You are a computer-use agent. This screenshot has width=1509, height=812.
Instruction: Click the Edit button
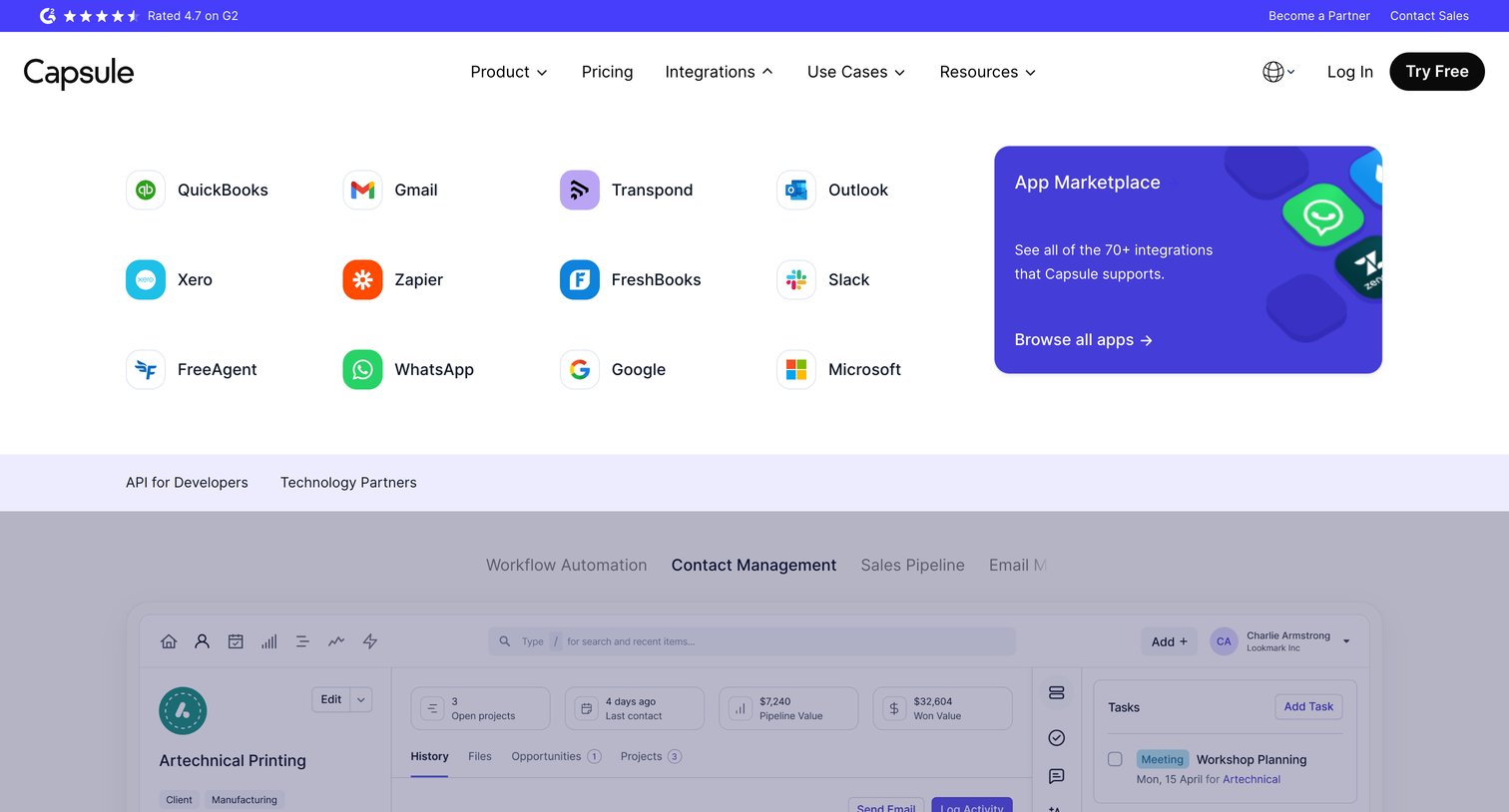click(x=331, y=700)
